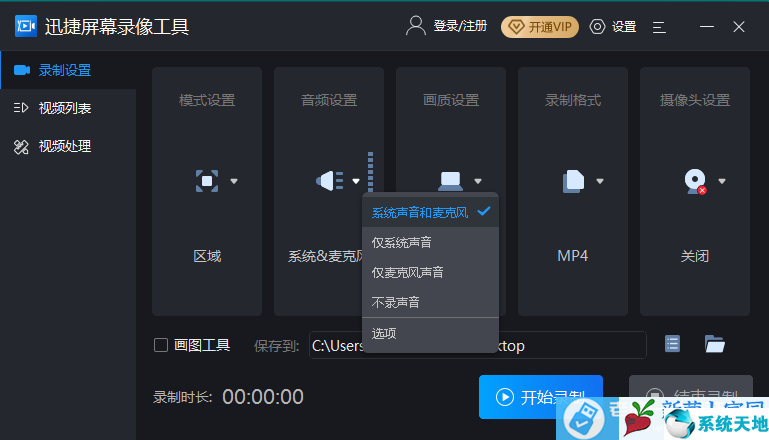
Task: Click the 录制设置 camera sidebar icon
Action: 22,70
